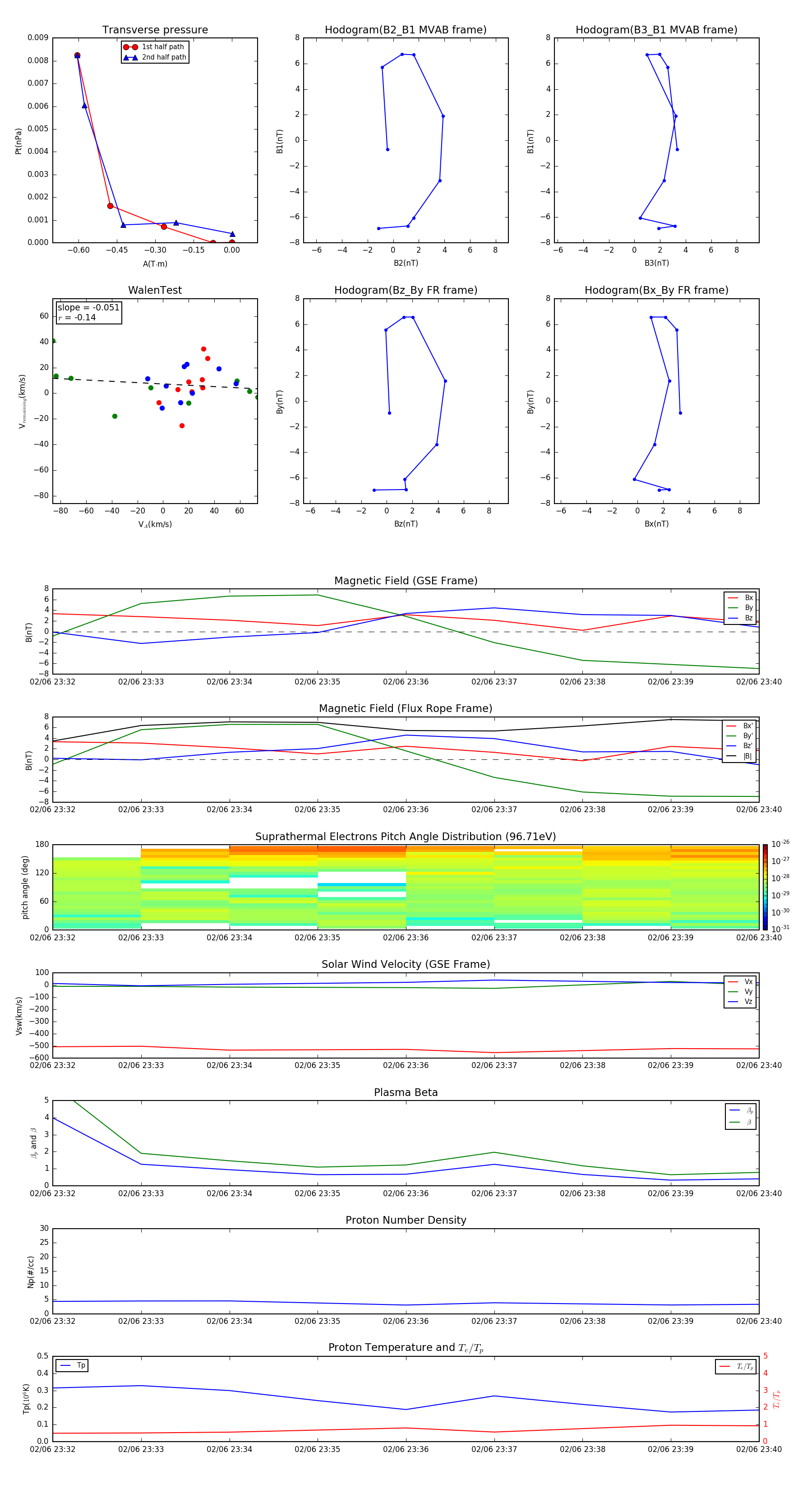Select |B| in the Flux Rope legend
The height and width of the screenshot is (1489, 812).
click(739, 756)
